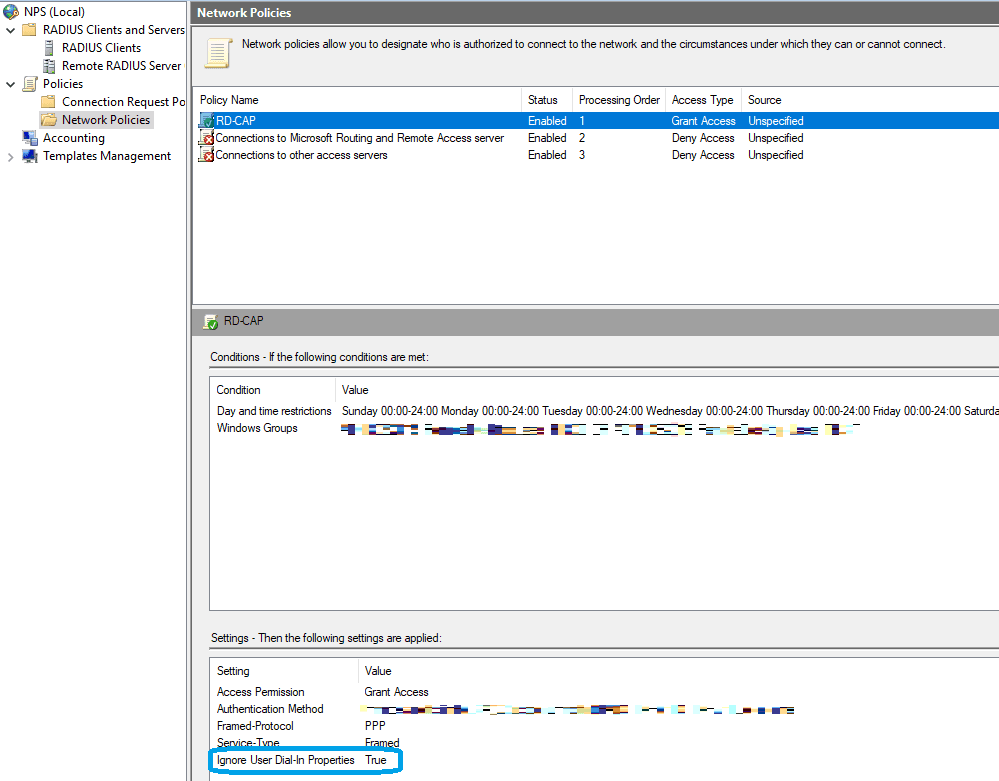Click the RADIUS Clients server icon

49,48
